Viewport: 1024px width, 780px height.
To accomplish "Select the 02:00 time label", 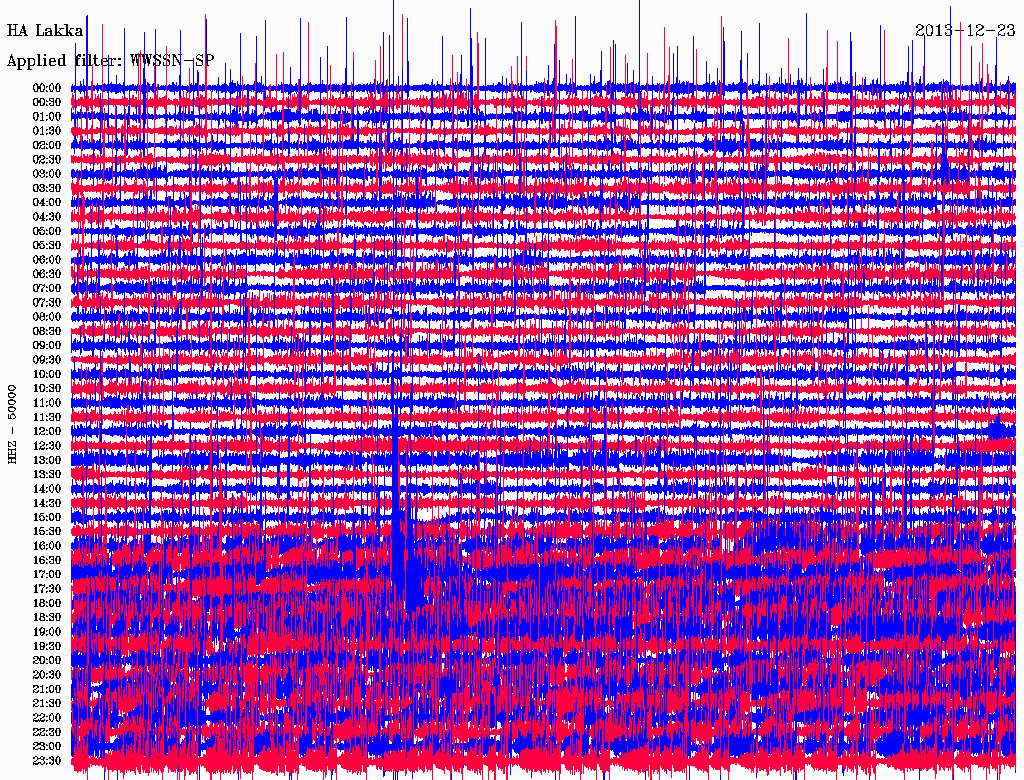I will click(x=47, y=145).
